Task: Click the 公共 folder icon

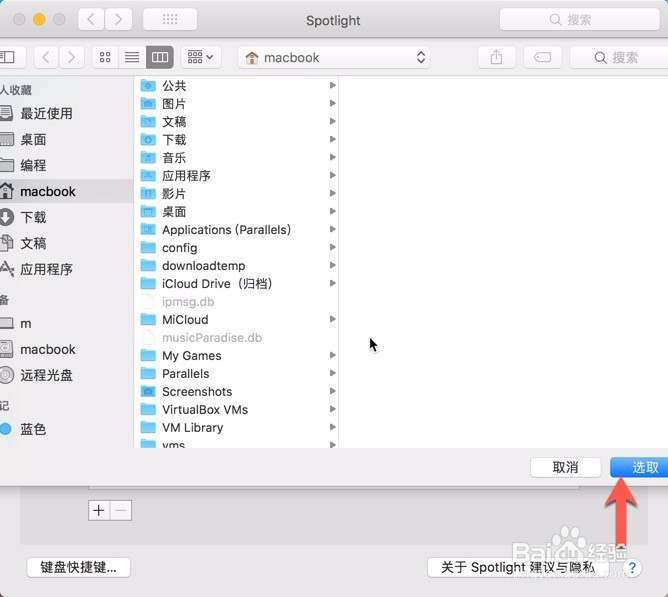Action: (148, 86)
